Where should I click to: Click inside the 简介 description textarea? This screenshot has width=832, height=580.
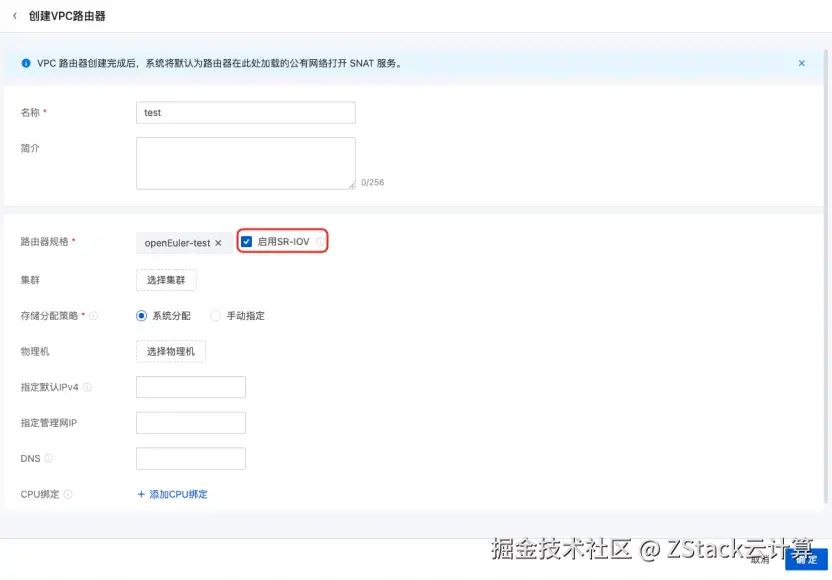tap(245, 162)
